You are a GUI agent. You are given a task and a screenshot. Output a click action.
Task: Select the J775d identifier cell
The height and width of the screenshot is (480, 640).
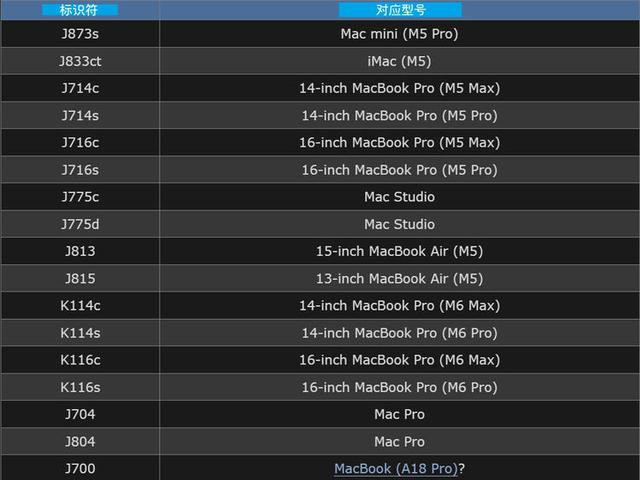click(80, 224)
